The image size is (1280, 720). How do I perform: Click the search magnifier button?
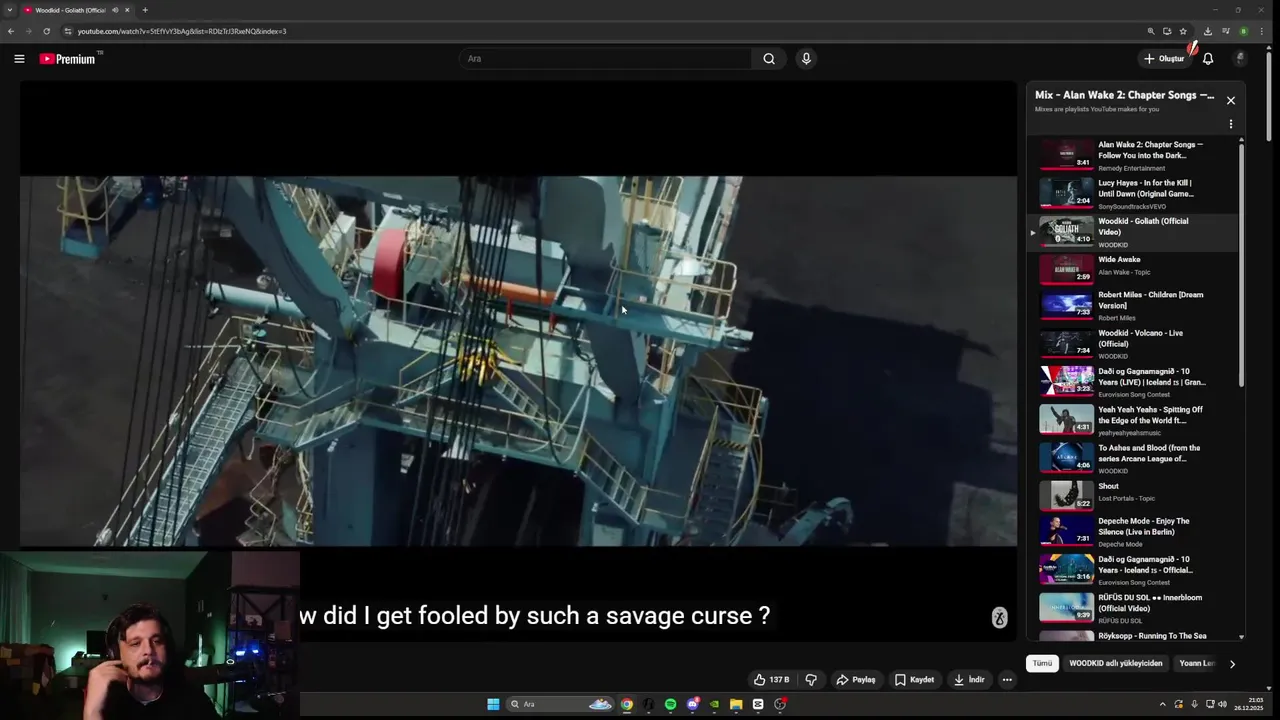click(769, 59)
